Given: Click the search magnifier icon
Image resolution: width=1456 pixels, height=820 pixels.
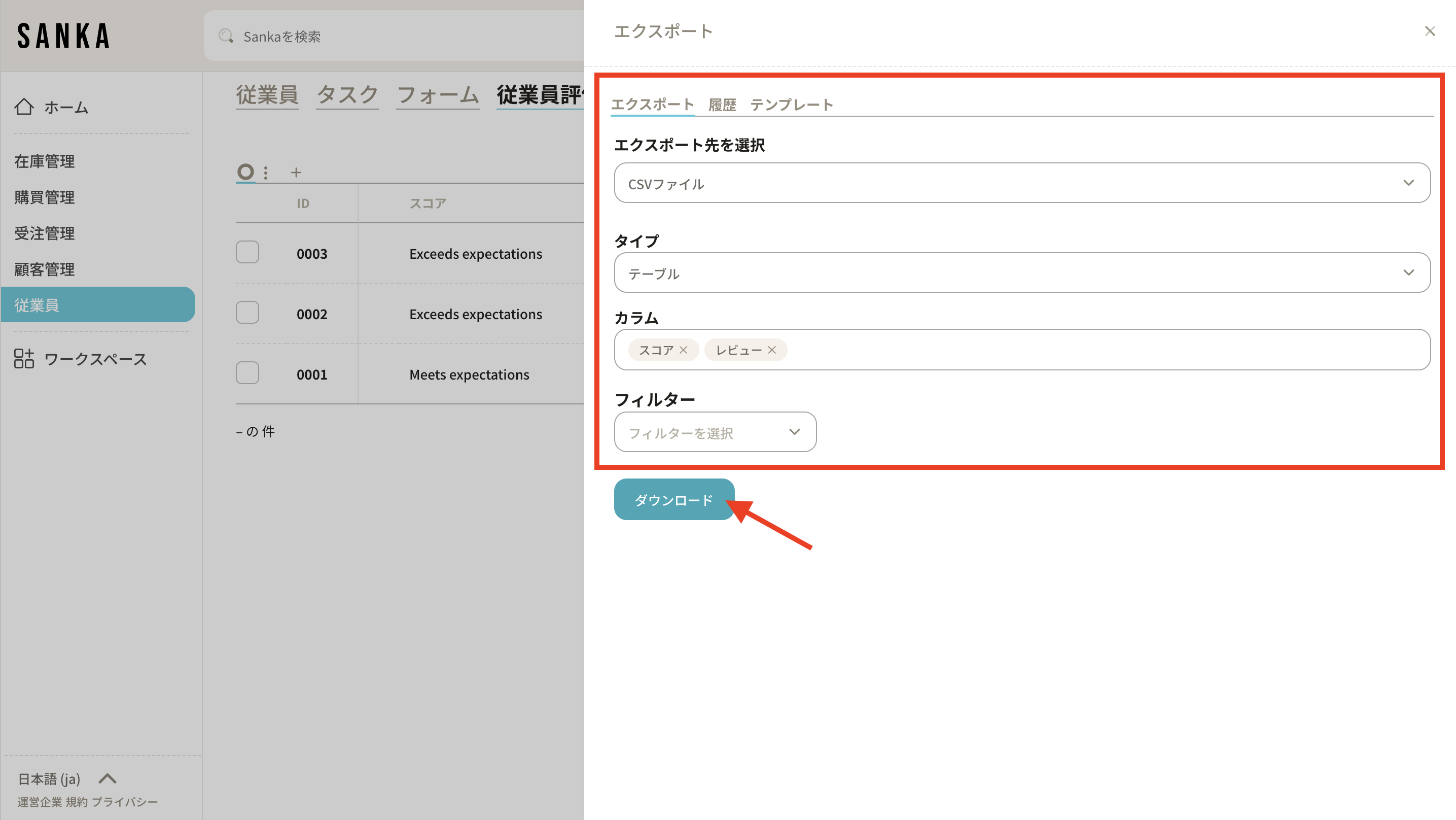Looking at the screenshot, I should (x=226, y=36).
